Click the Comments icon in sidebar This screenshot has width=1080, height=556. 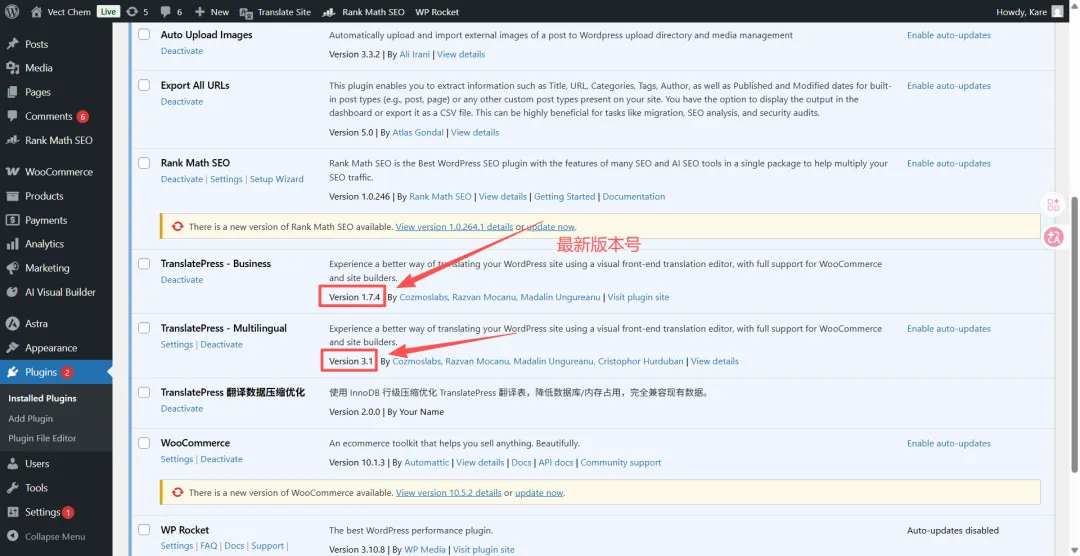(12, 116)
